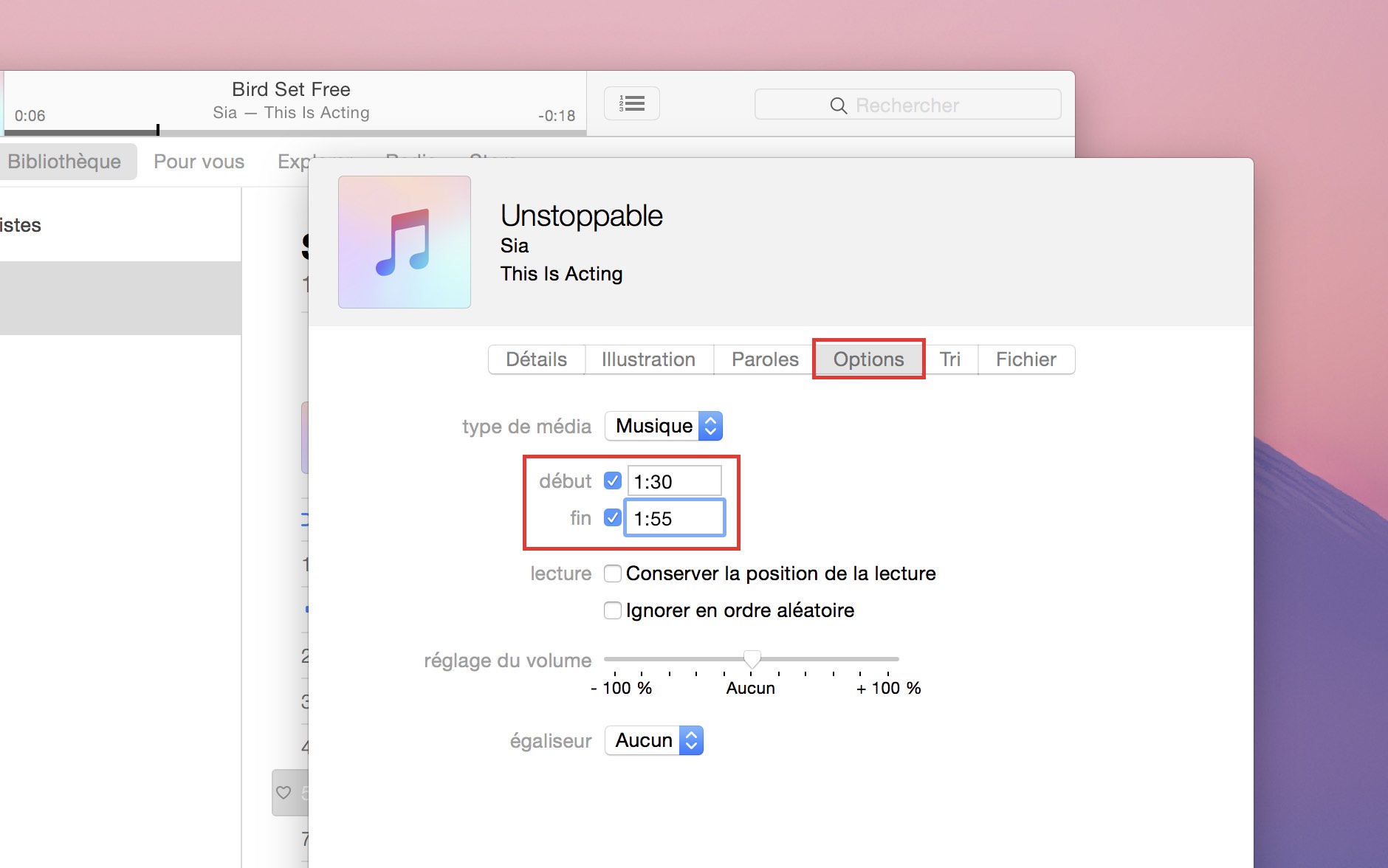The image size is (1388, 868).
Task: Click Bird Set Free now playing title
Action: [x=291, y=89]
